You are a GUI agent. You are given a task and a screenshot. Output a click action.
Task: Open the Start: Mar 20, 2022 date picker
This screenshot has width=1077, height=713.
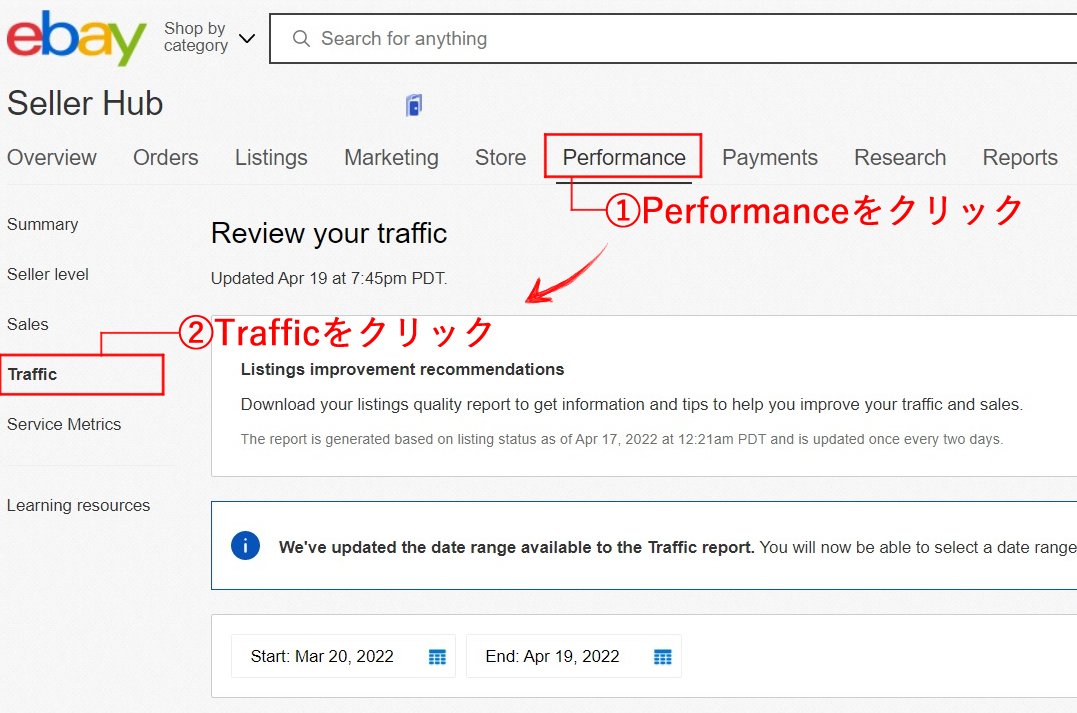(x=322, y=657)
